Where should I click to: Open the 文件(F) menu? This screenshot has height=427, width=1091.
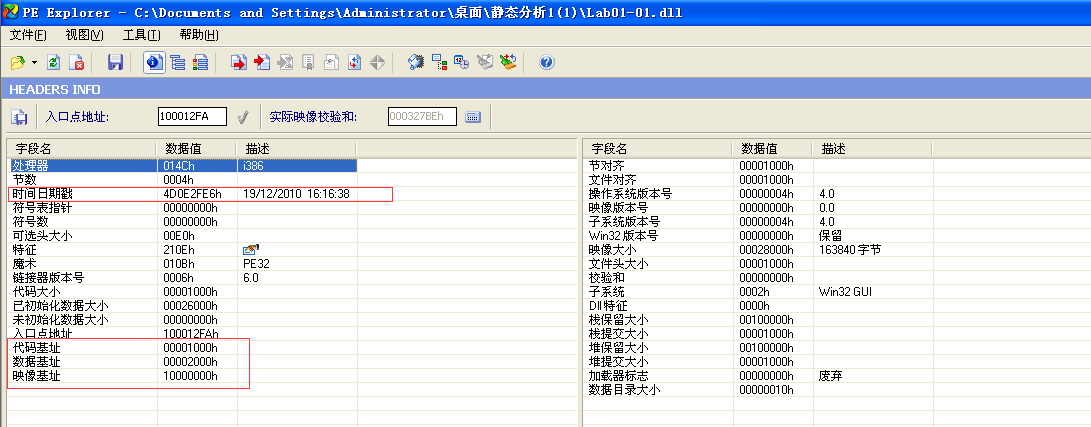(x=28, y=35)
